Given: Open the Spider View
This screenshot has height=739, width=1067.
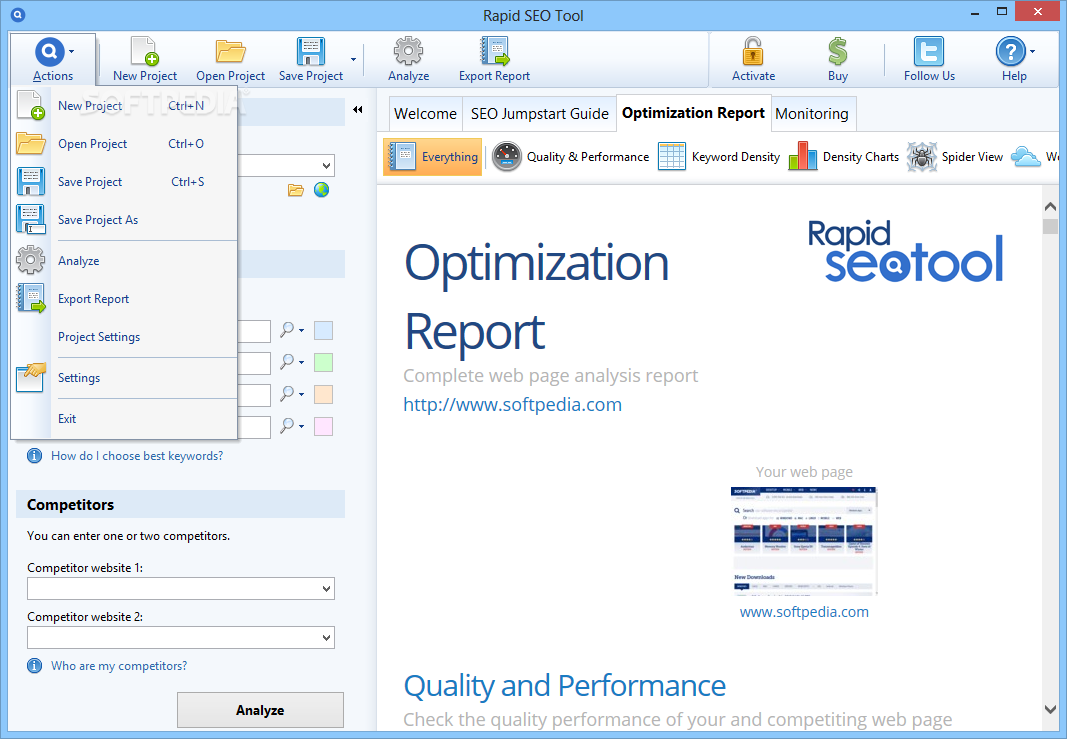Looking at the screenshot, I should [x=954, y=157].
